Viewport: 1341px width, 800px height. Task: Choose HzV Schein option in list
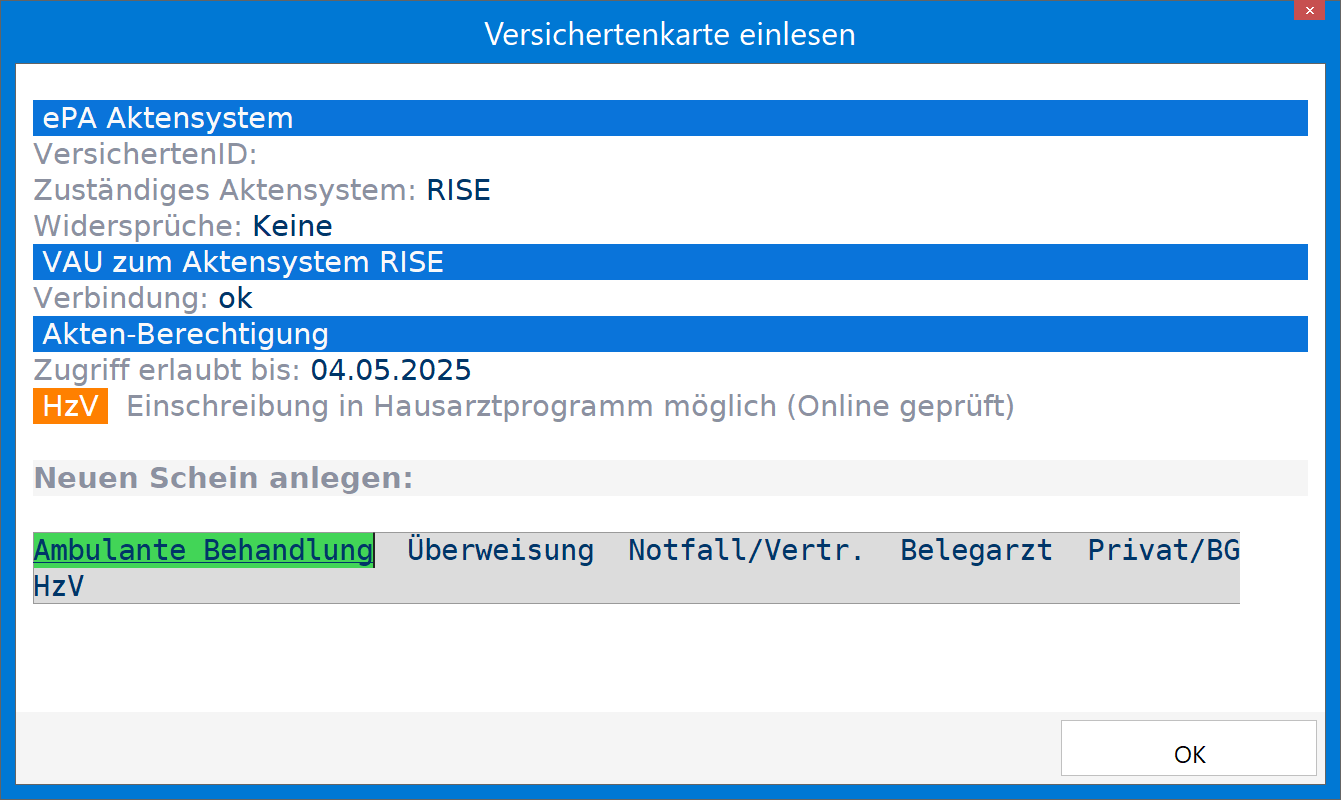59,586
